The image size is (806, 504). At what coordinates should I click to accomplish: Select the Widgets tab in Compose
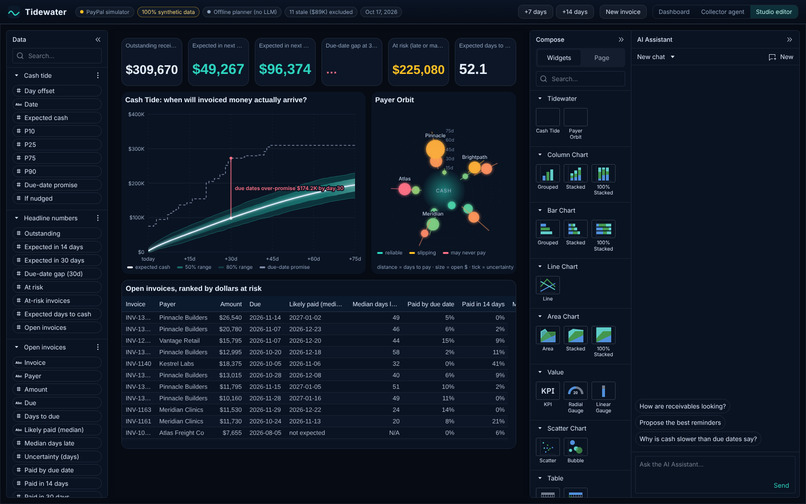pyautogui.click(x=559, y=58)
